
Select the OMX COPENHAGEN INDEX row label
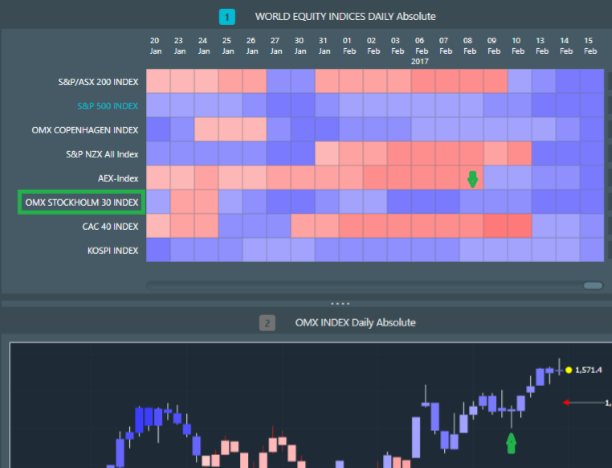[x=85, y=130]
